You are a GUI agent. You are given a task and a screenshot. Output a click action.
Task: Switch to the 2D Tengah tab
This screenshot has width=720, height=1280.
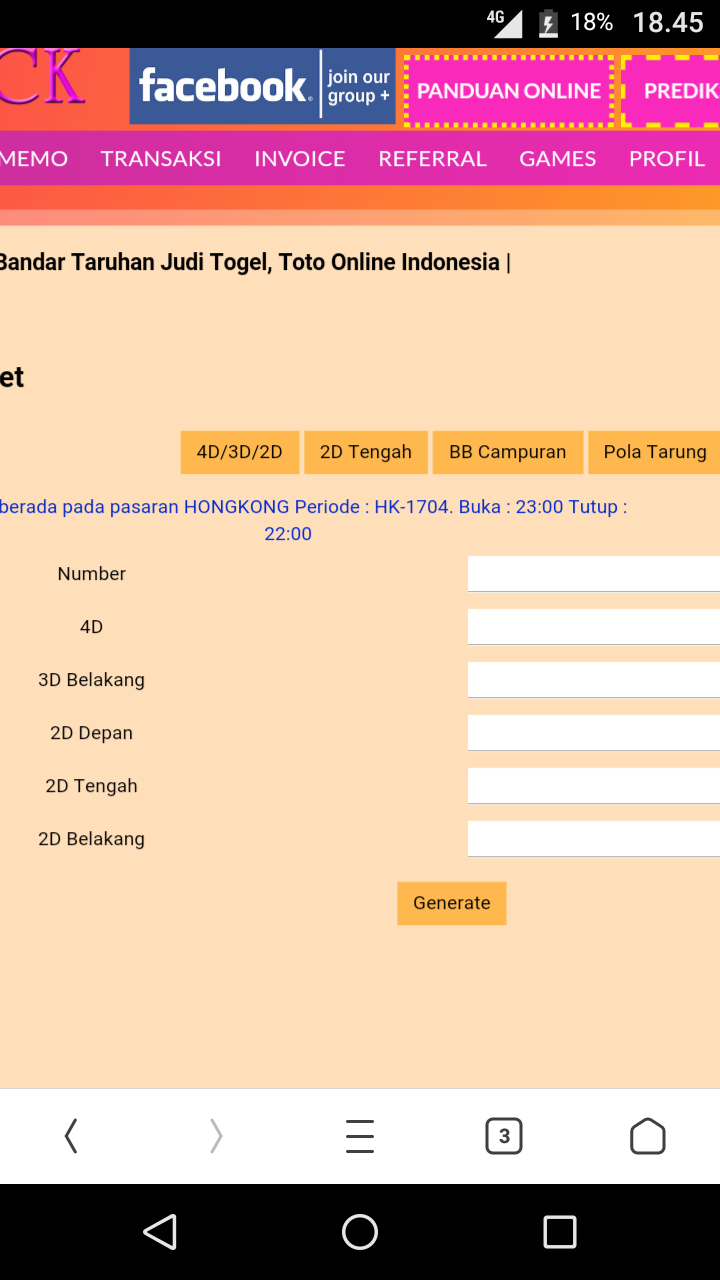point(366,452)
